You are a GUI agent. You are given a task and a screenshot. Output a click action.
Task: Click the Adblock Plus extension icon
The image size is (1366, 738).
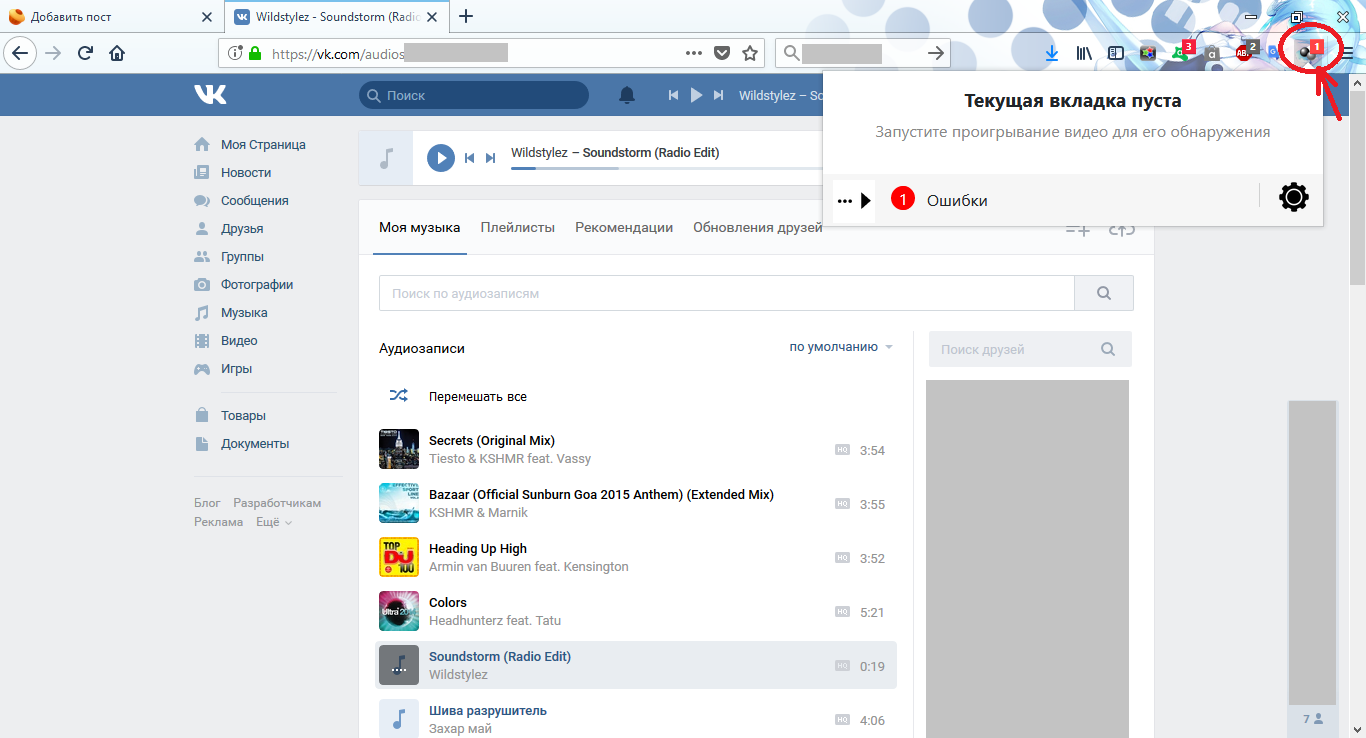coord(1247,52)
